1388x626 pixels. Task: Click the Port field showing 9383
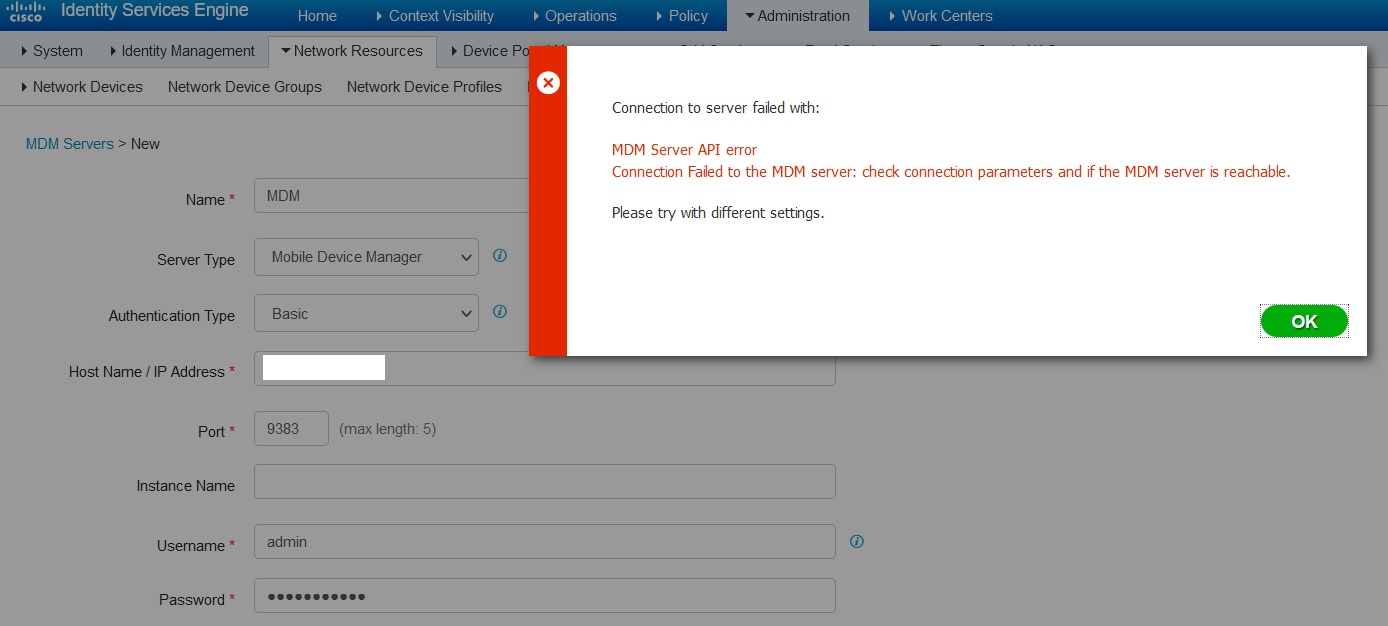coord(292,428)
